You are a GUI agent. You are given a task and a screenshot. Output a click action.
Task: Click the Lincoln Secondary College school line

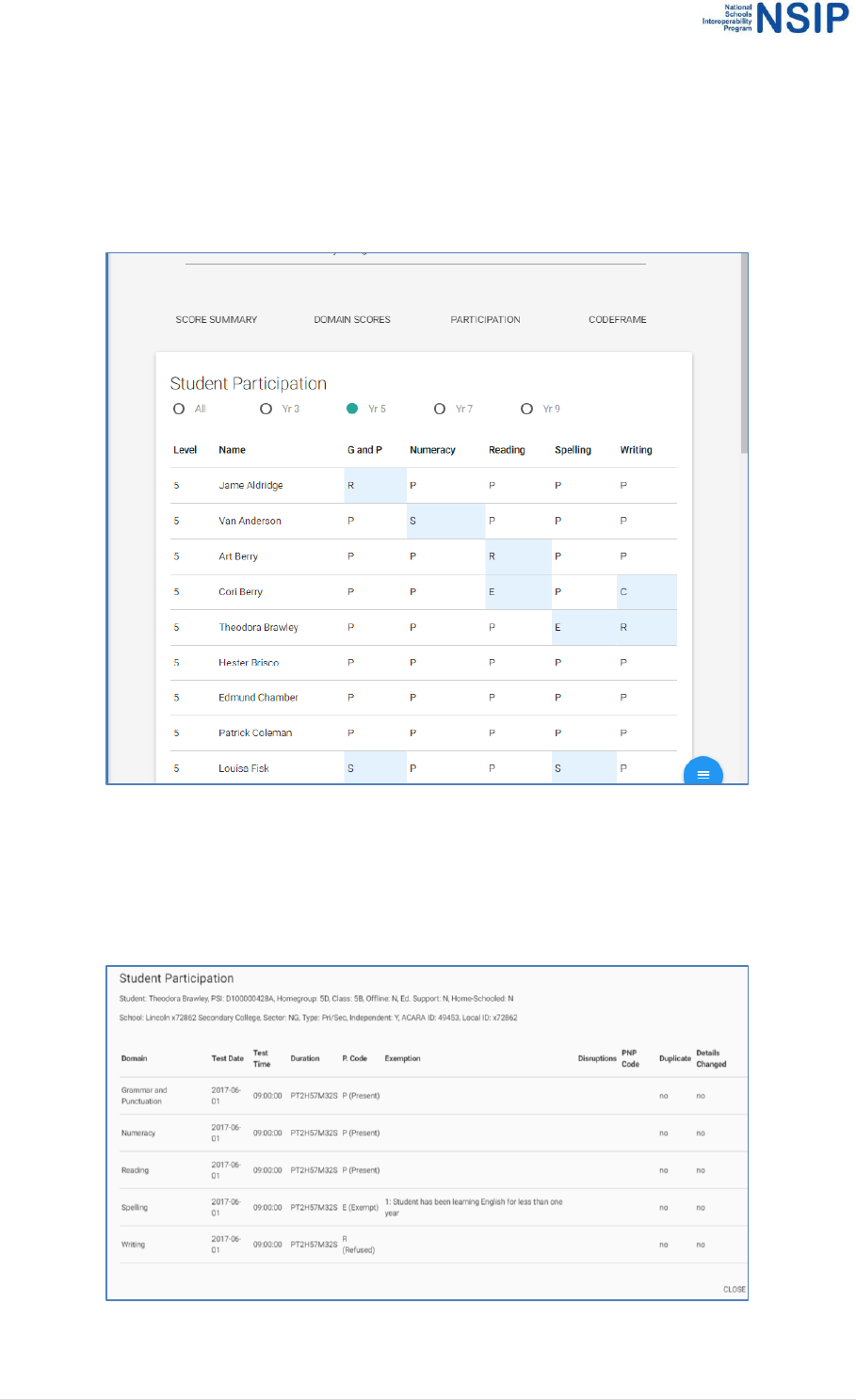pyautogui.click(x=318, y=1018)
